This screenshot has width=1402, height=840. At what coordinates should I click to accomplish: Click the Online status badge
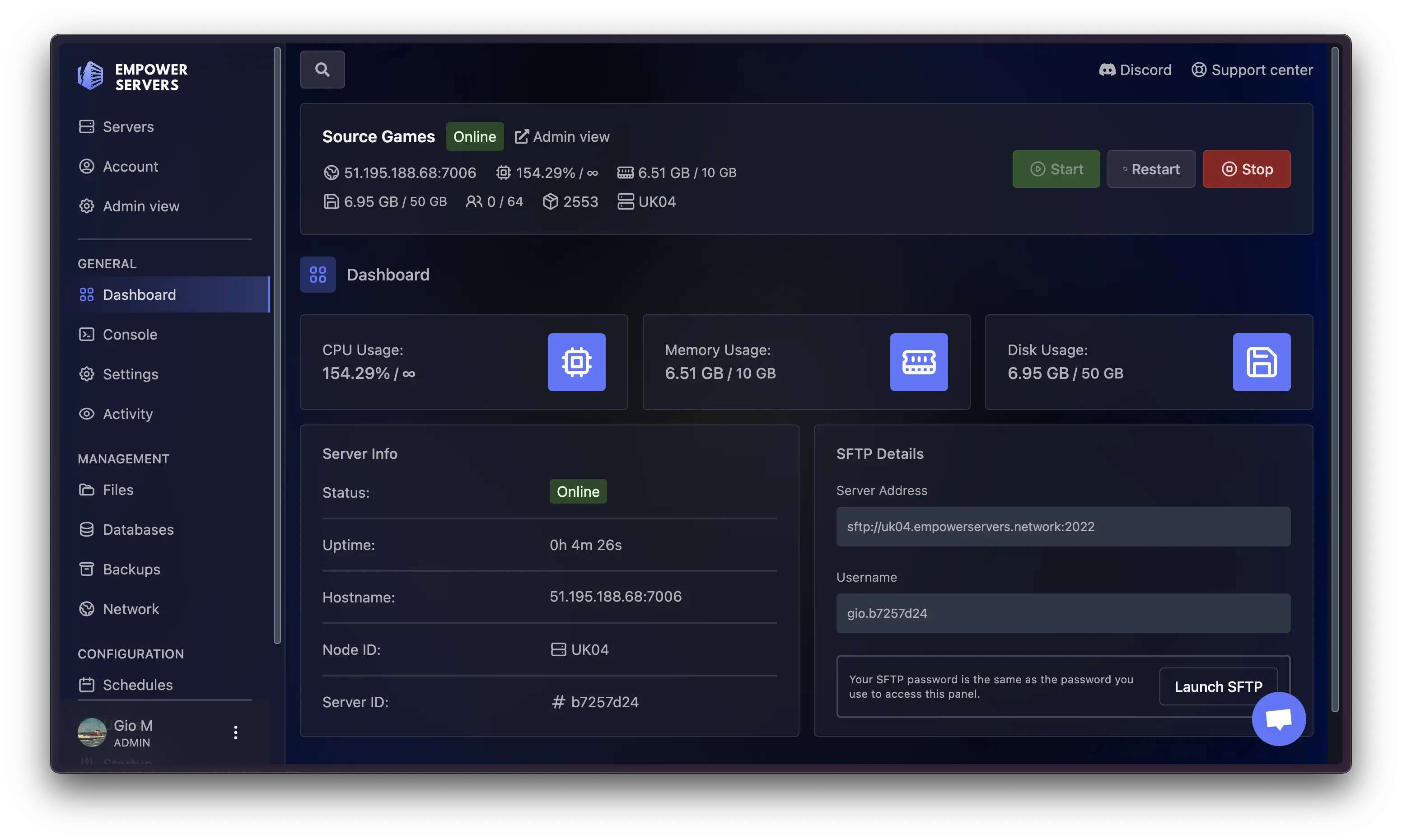pyautogui.click(x=474, y=136)
